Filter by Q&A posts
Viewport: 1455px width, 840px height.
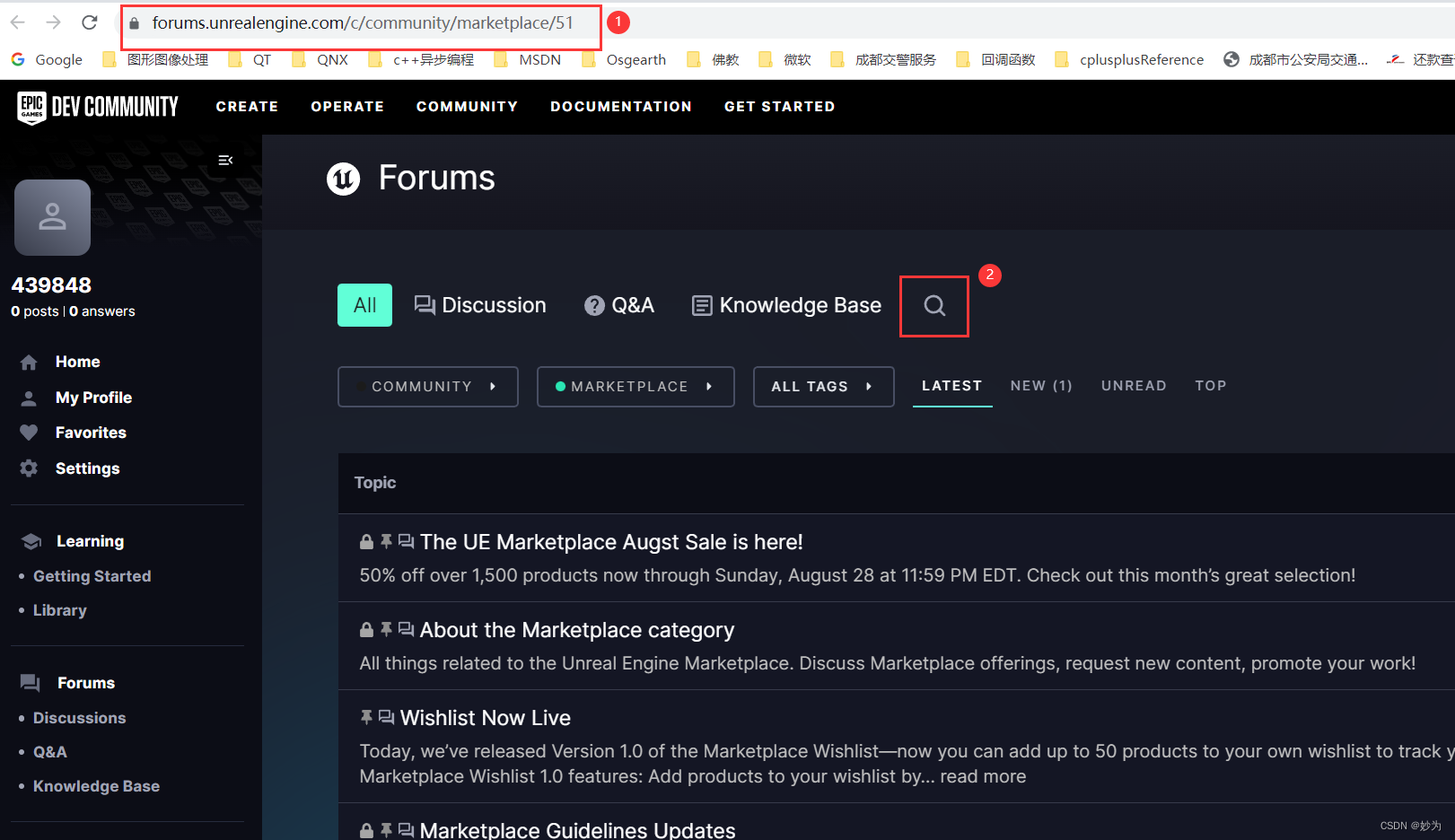click(619, 306)
